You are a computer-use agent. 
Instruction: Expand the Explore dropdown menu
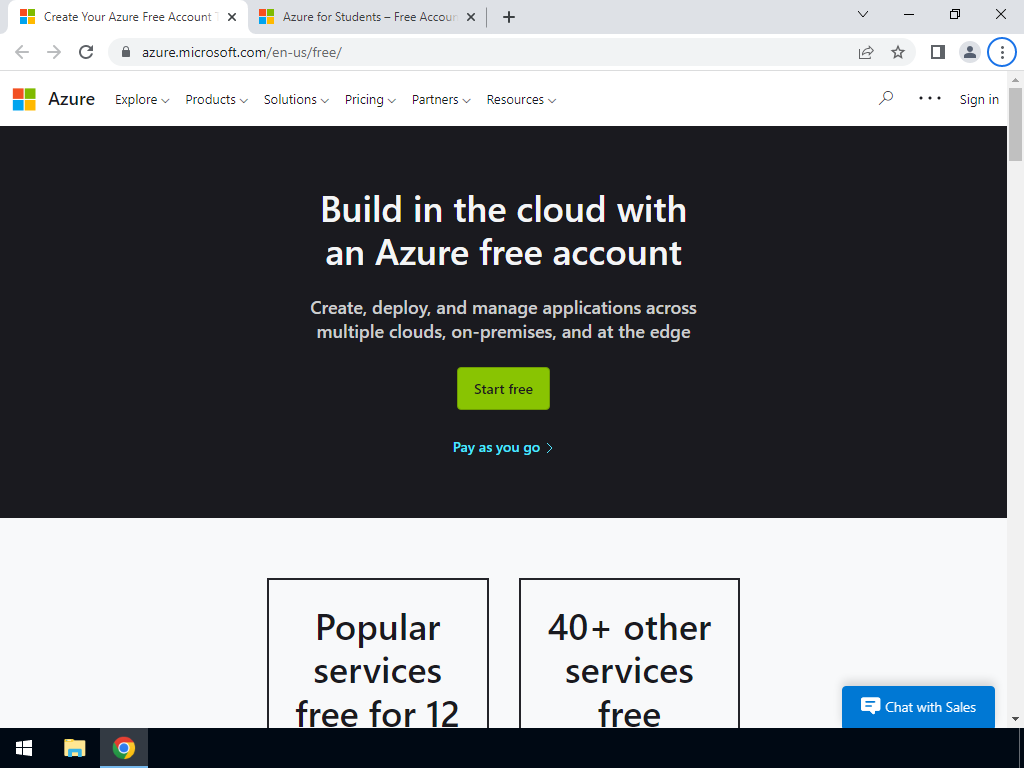142,100
